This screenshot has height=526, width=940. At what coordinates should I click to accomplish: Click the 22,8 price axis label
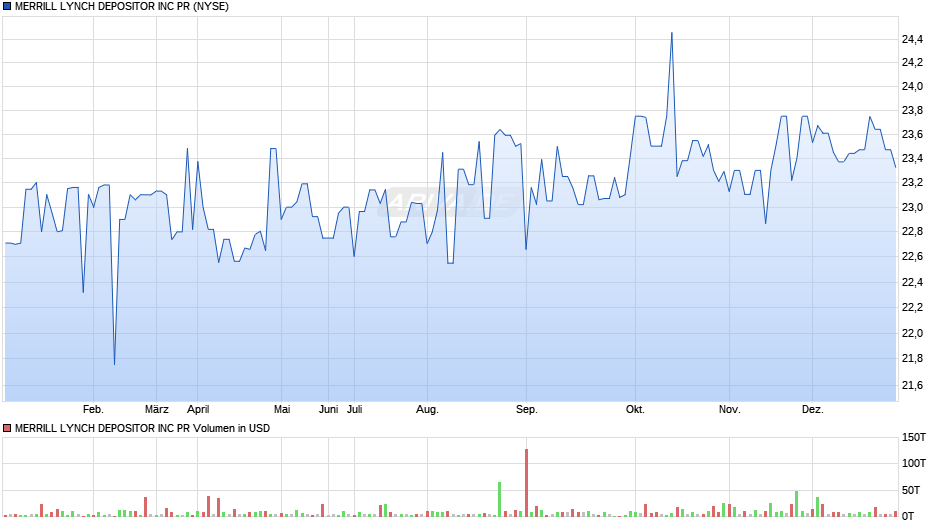coord(912,232)
